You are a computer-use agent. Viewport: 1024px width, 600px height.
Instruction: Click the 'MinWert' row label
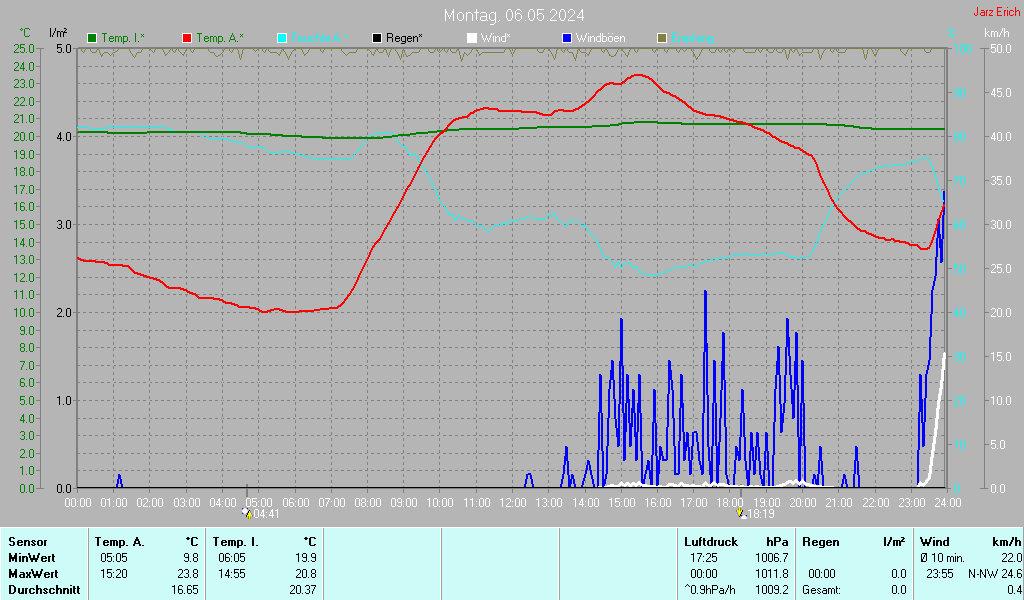(32, 558)
